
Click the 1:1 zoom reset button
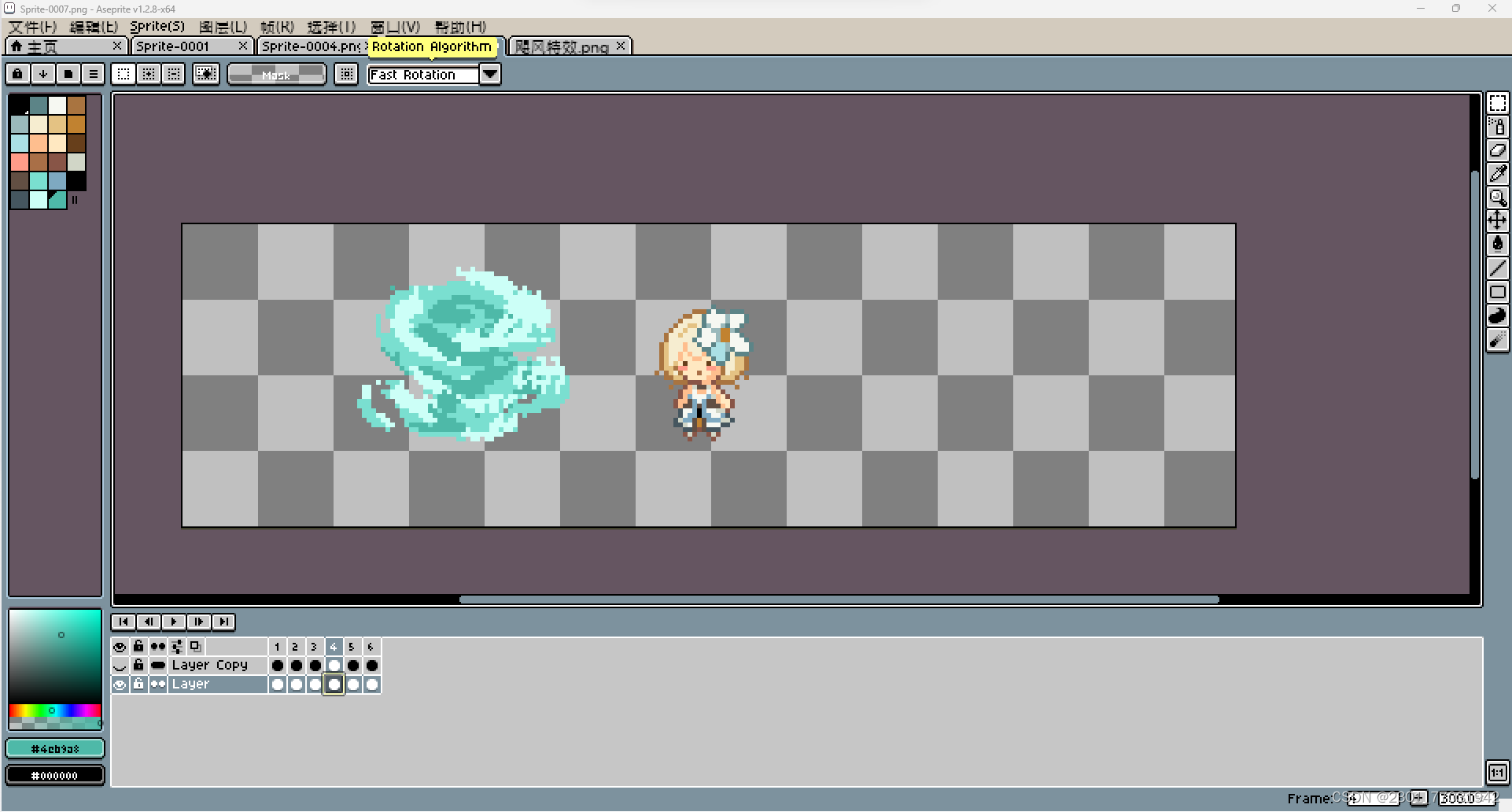(1497, 773)
